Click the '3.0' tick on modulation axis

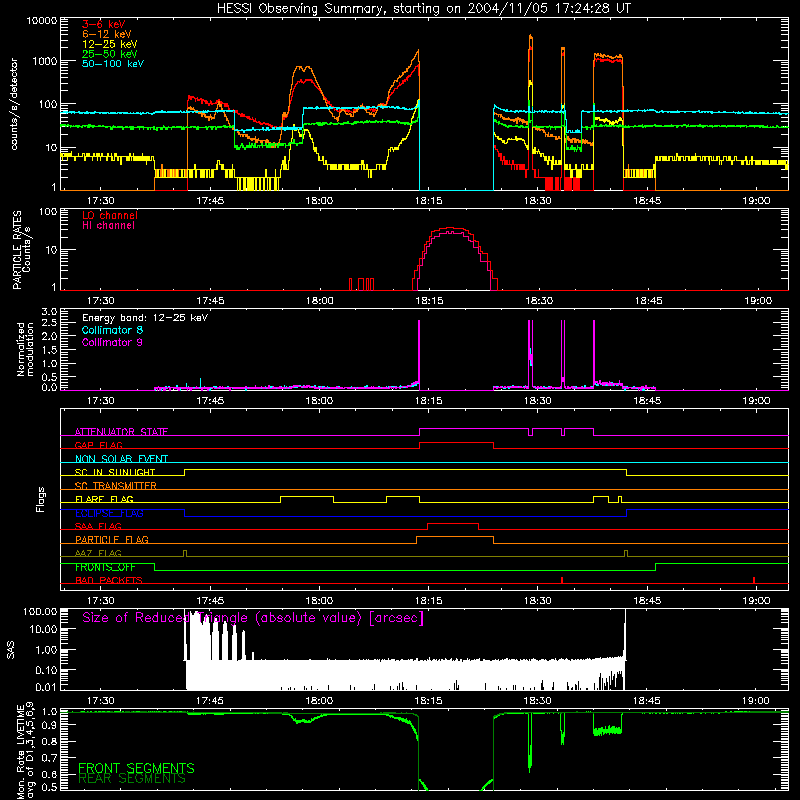(49, 312)
